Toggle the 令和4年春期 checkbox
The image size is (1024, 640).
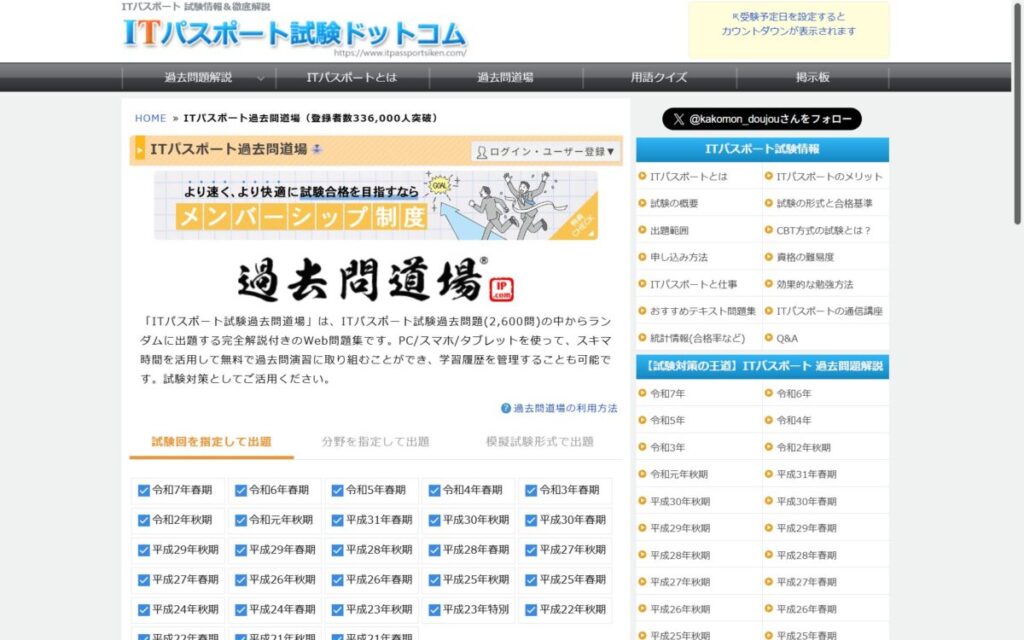[434, 490]
